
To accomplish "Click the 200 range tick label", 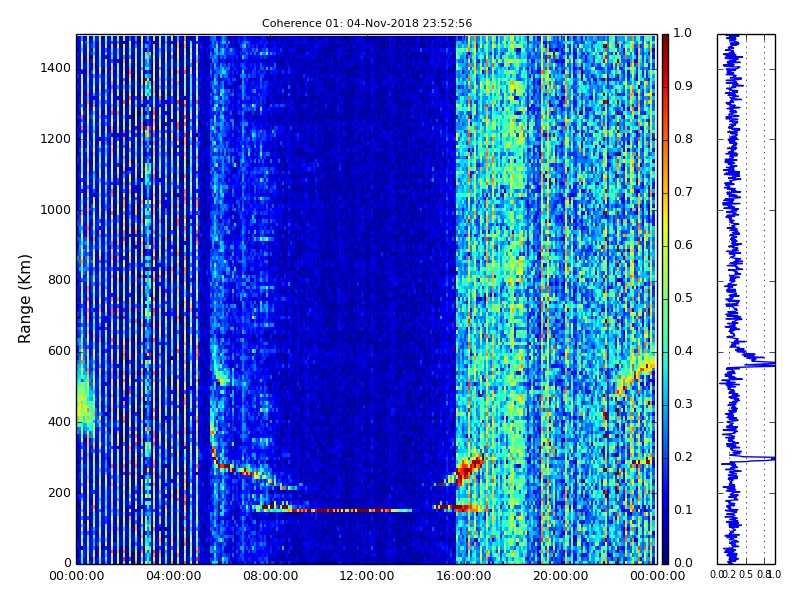I will click(x=60, y=493).
